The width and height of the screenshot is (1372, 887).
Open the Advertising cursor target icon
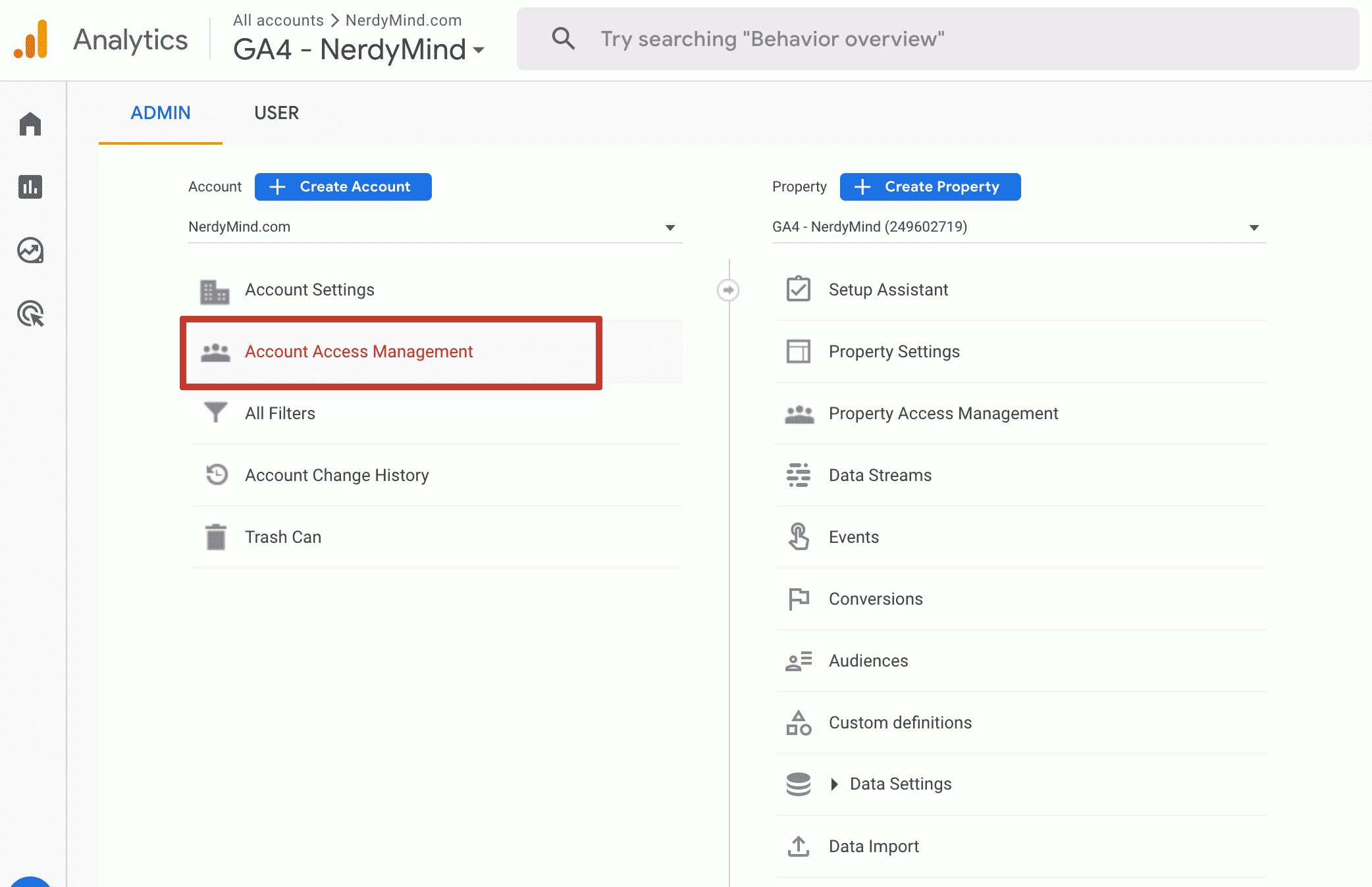click(x=30, y=314)
